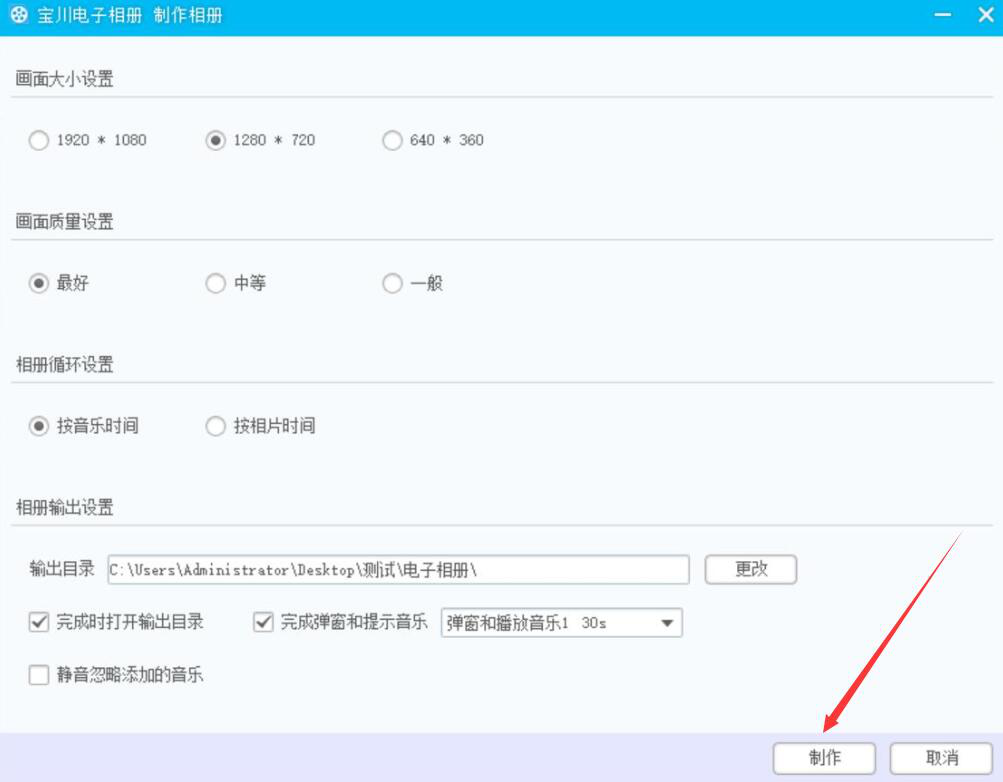The height and width of the screenshot is (782, 1003).
Task: Click the 宝川电子相册 film reel app icon
Action: tap(19, 15)
